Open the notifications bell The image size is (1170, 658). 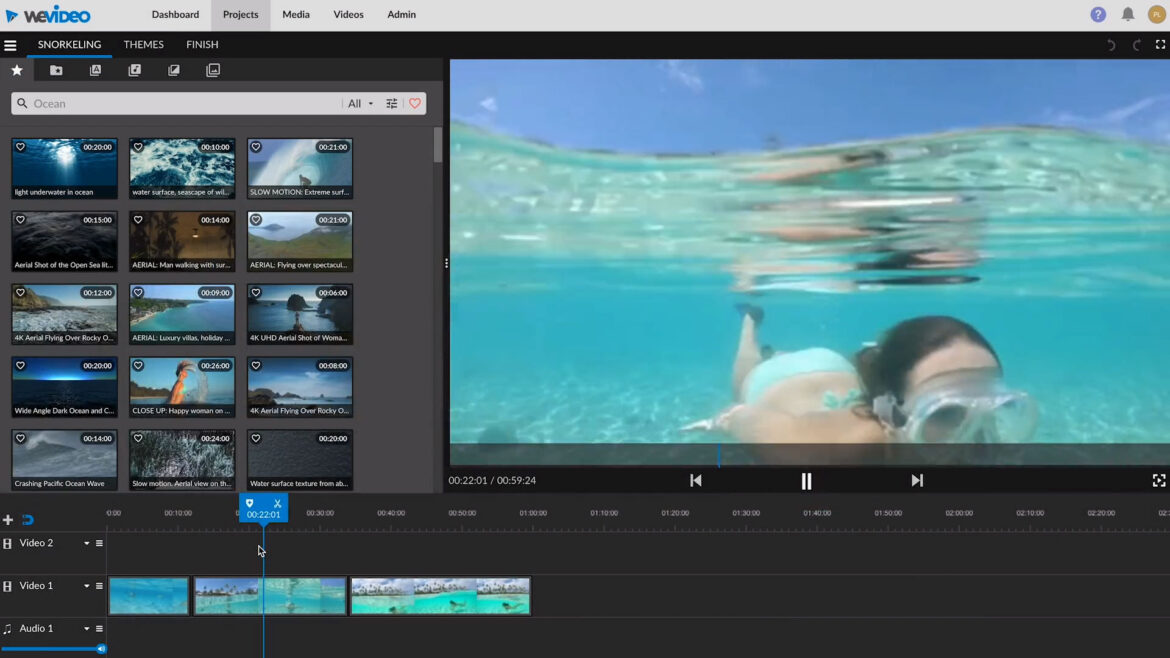tap(1128, 15)
